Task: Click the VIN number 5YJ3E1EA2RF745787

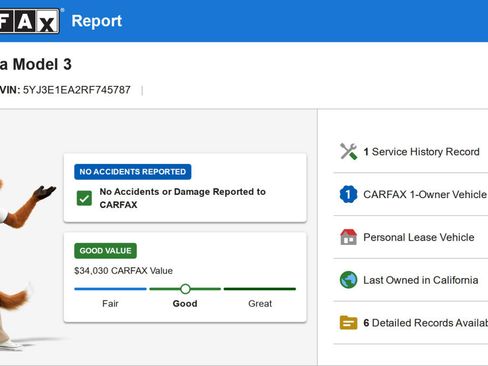Action: 77,90
